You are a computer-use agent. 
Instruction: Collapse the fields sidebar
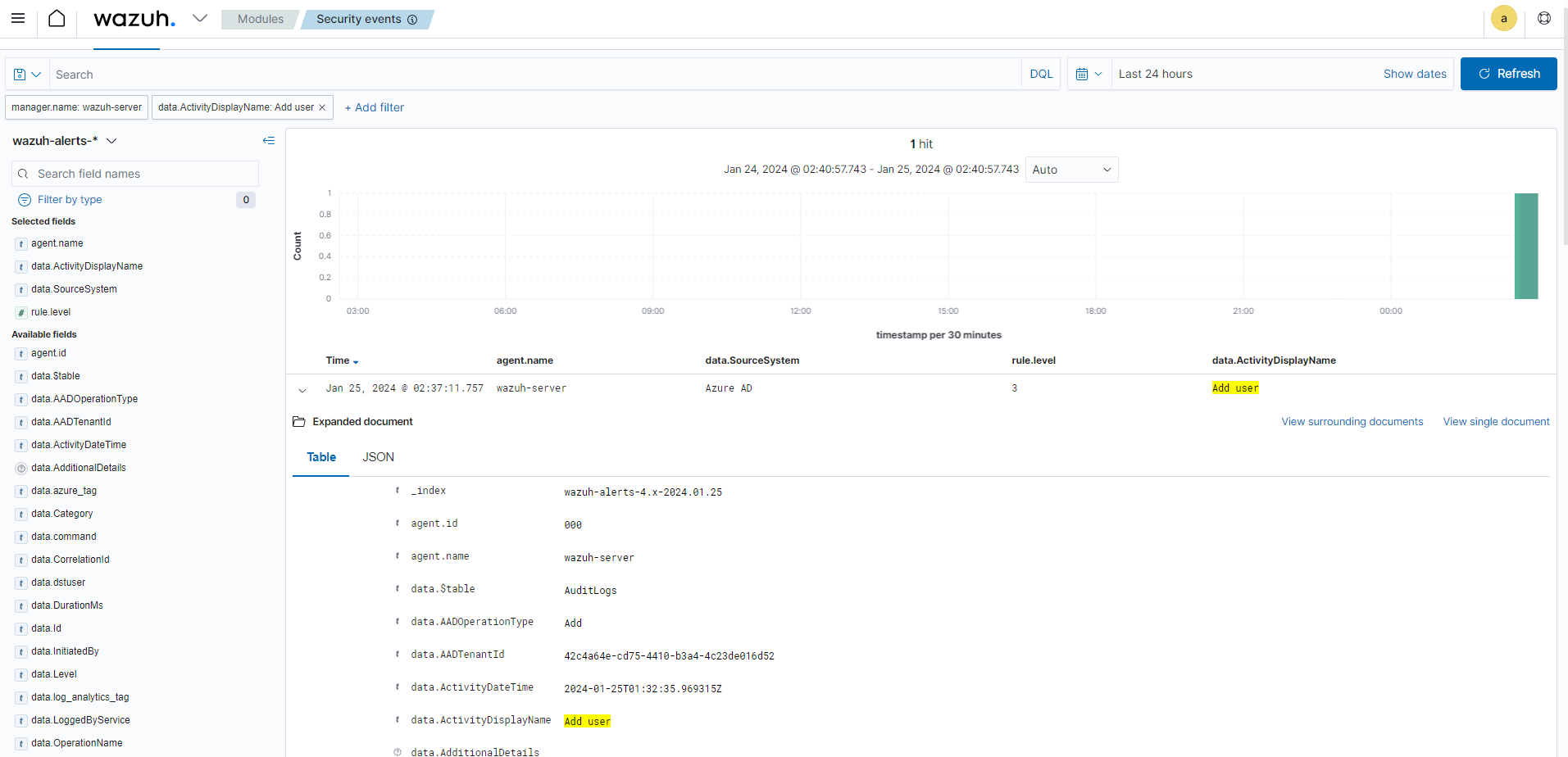click(268, 141)
